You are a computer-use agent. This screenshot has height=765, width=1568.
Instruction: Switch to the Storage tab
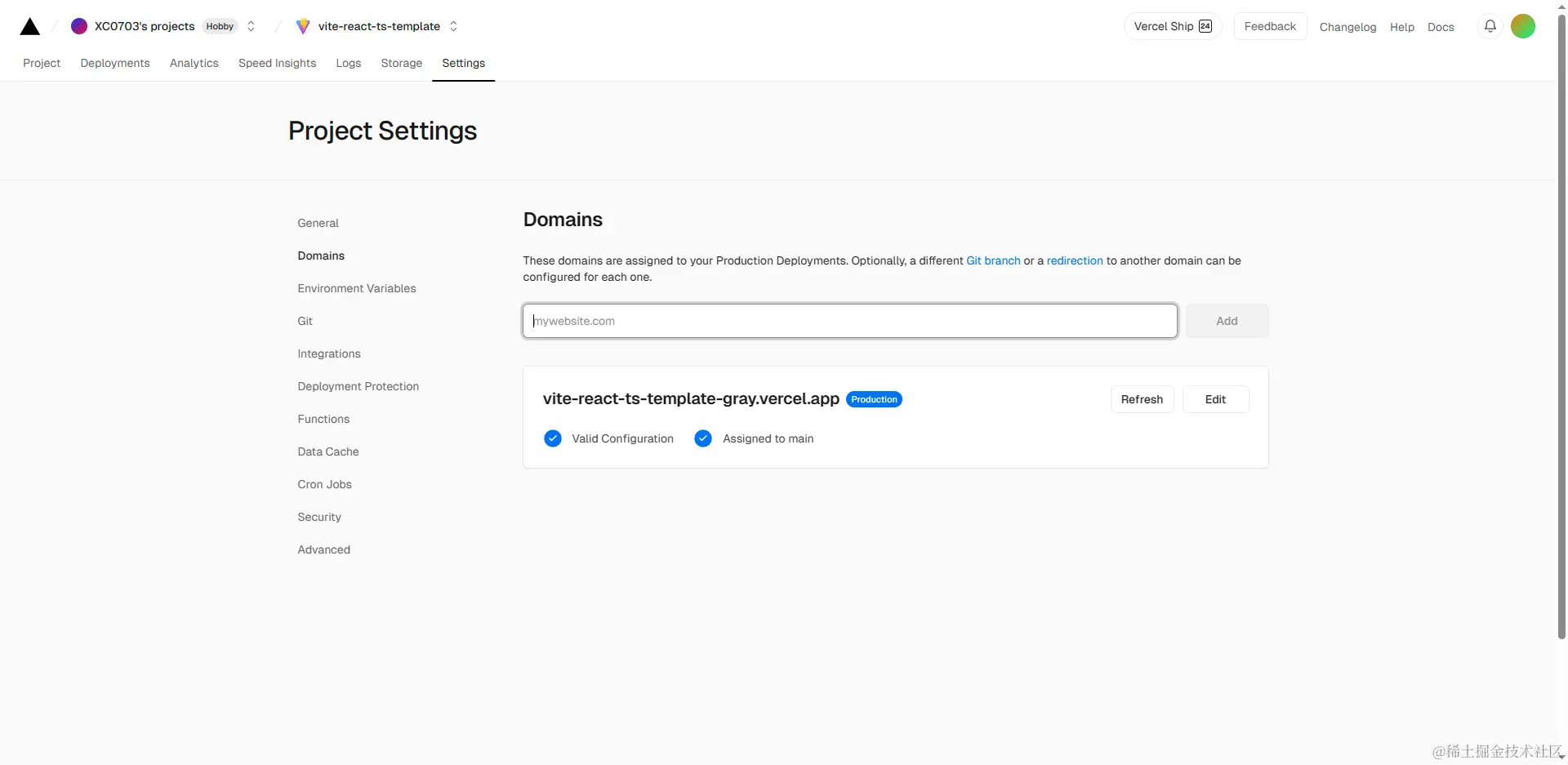click(x=402, y=63)
